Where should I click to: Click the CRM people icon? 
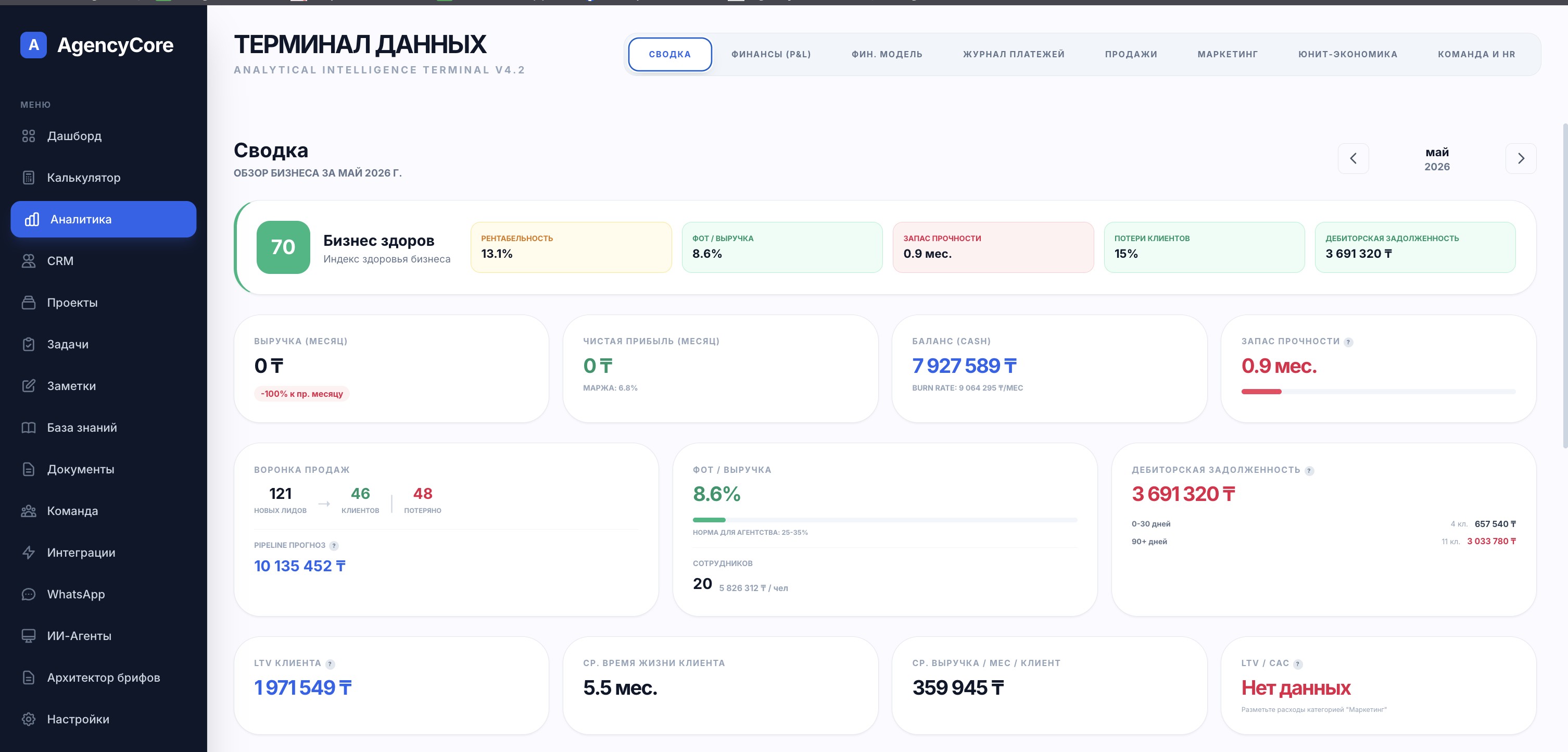(x=29, y=260)
